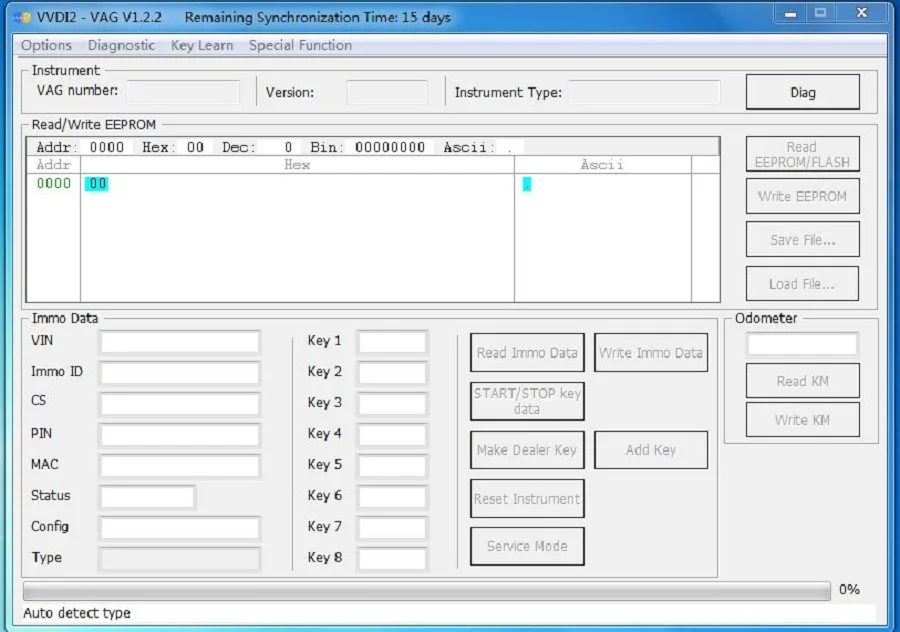This screenshot has height=632, width=900.
Task: Close the VVDI2 window
Action: (x=862, y=13)
